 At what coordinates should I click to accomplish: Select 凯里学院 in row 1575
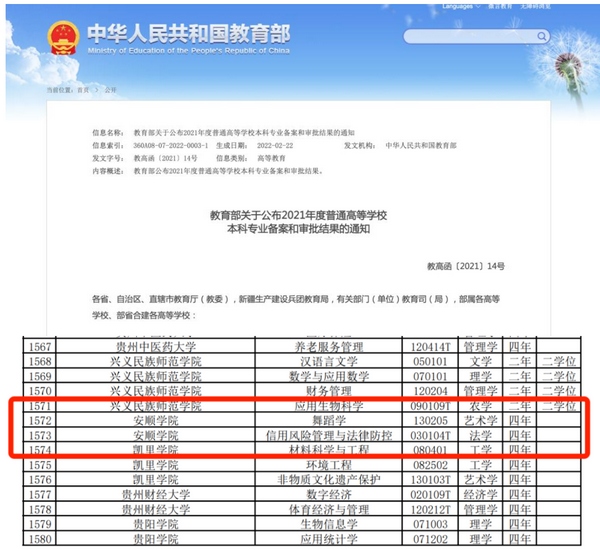click(x=156, y=465)
